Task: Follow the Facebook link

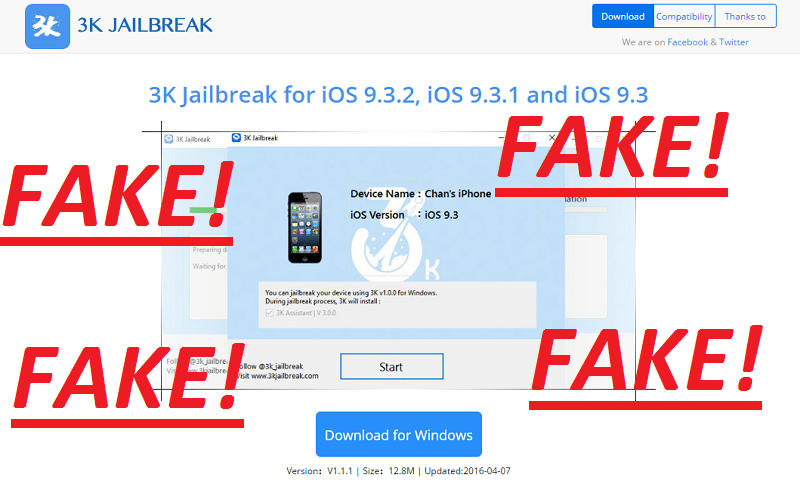Action: 687,42
